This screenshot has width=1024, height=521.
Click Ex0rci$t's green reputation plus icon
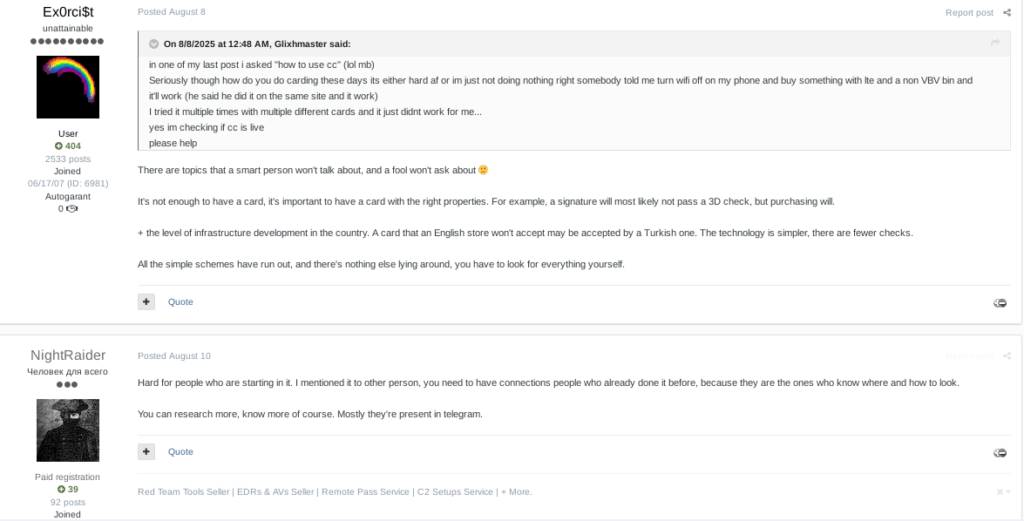click(59, 146)
